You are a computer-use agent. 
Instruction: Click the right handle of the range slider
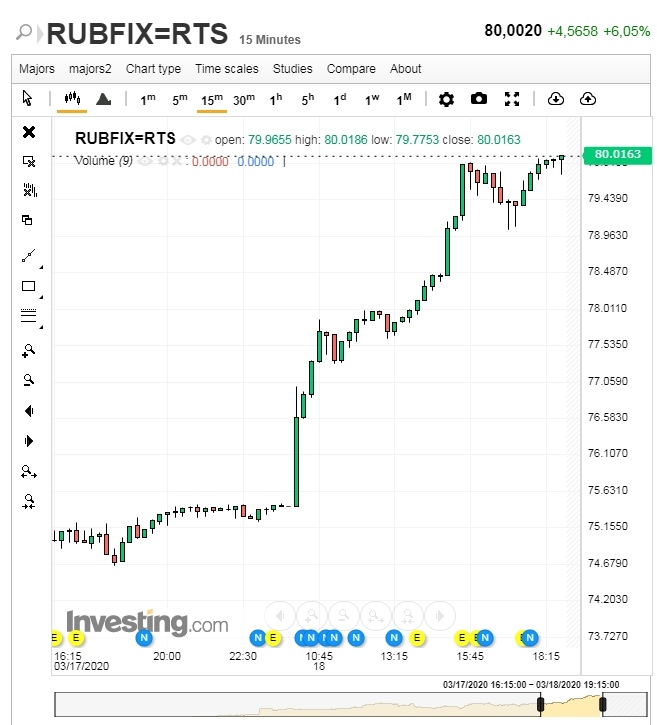click(604, 705)
